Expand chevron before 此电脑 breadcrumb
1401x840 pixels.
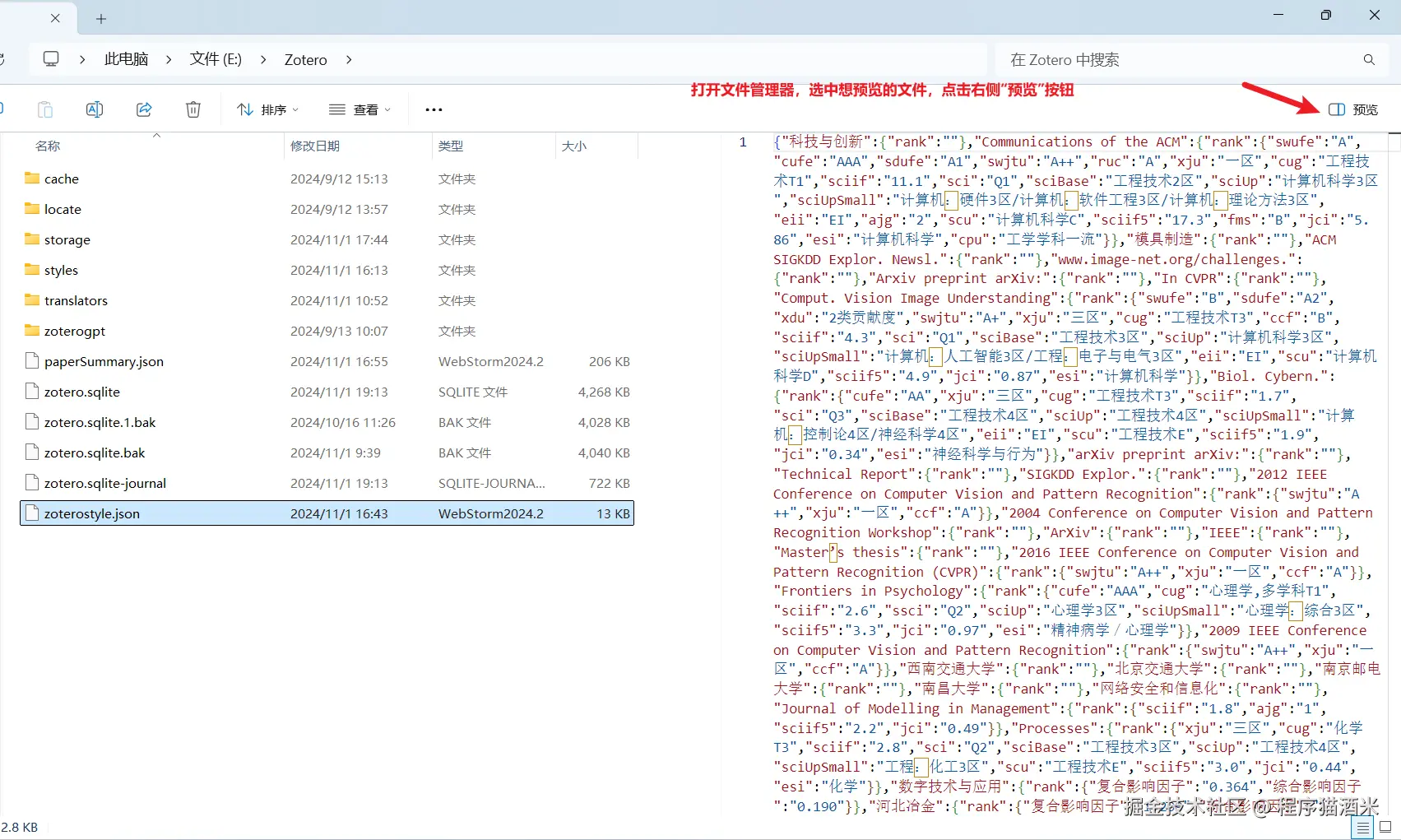[x=82, y=59]
